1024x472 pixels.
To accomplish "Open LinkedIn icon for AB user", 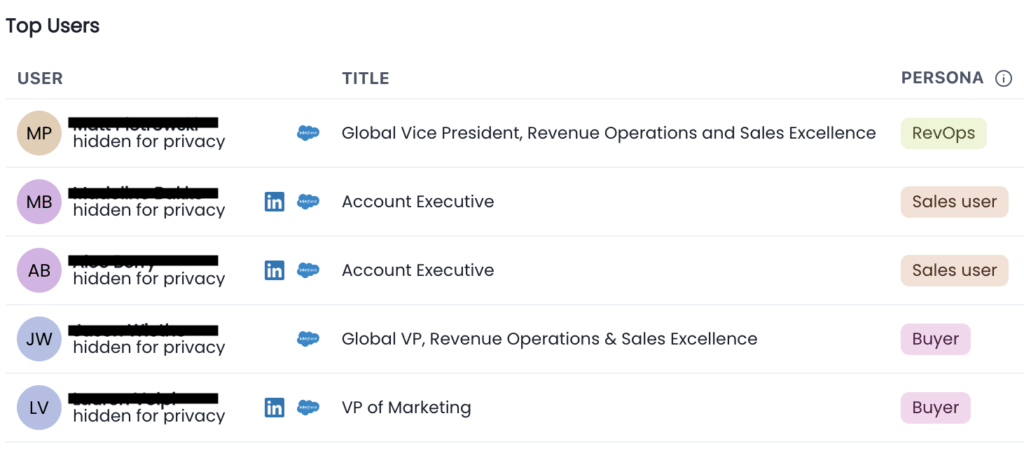I will 274,270.
